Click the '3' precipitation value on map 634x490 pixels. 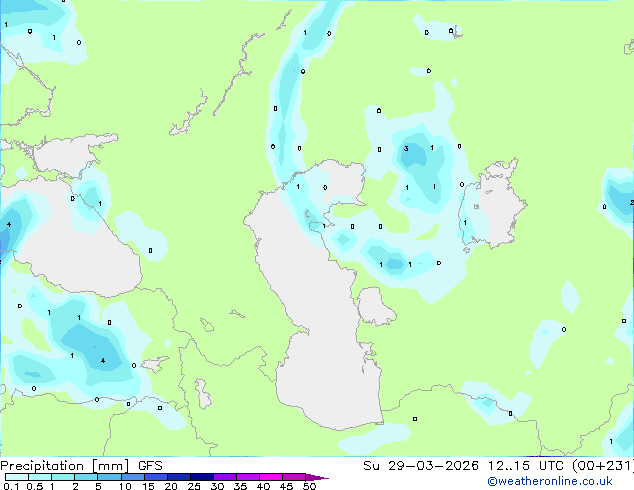coord(406,149)
